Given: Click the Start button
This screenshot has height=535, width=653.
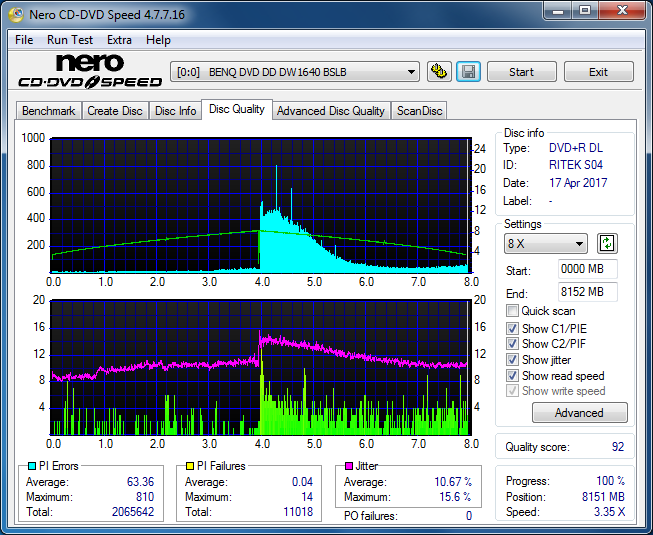Looking at the screenshot, I should pos(521,72).
